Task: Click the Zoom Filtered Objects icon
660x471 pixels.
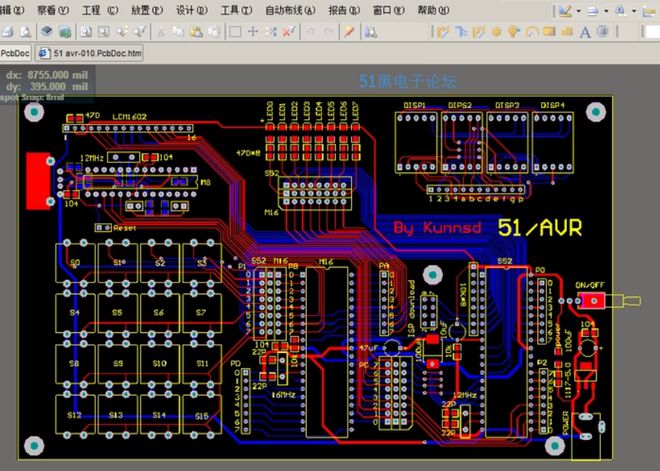Action: [x=140, y=32]
